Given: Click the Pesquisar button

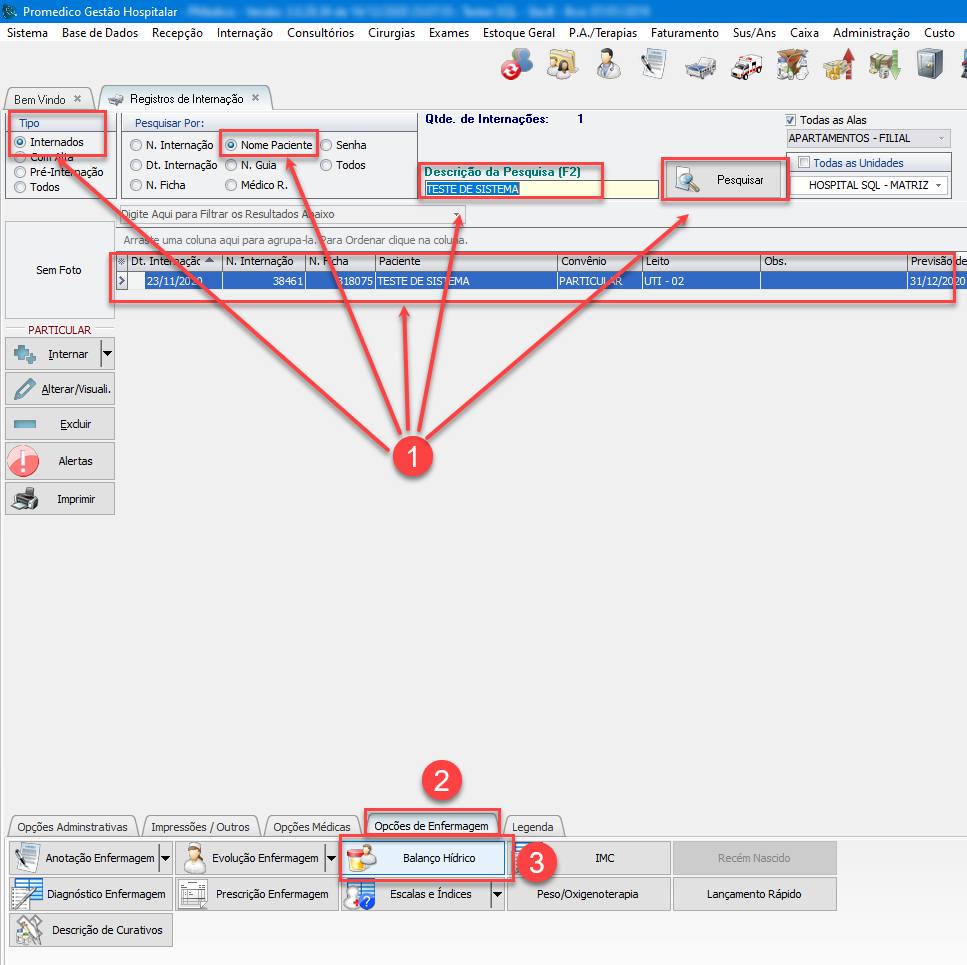Looking at the screenshot, I should pyautogui.click(x=727, y=180).
